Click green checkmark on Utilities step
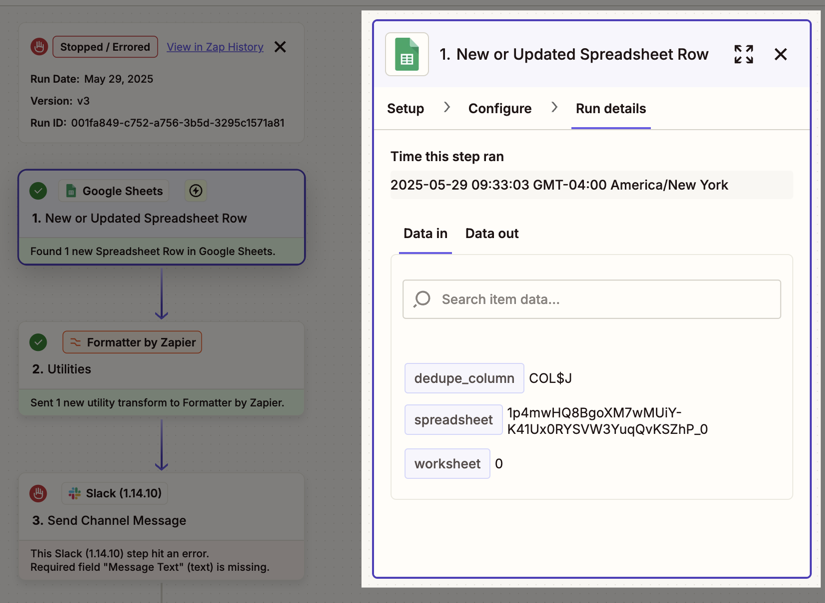 [x=38, y=342]
